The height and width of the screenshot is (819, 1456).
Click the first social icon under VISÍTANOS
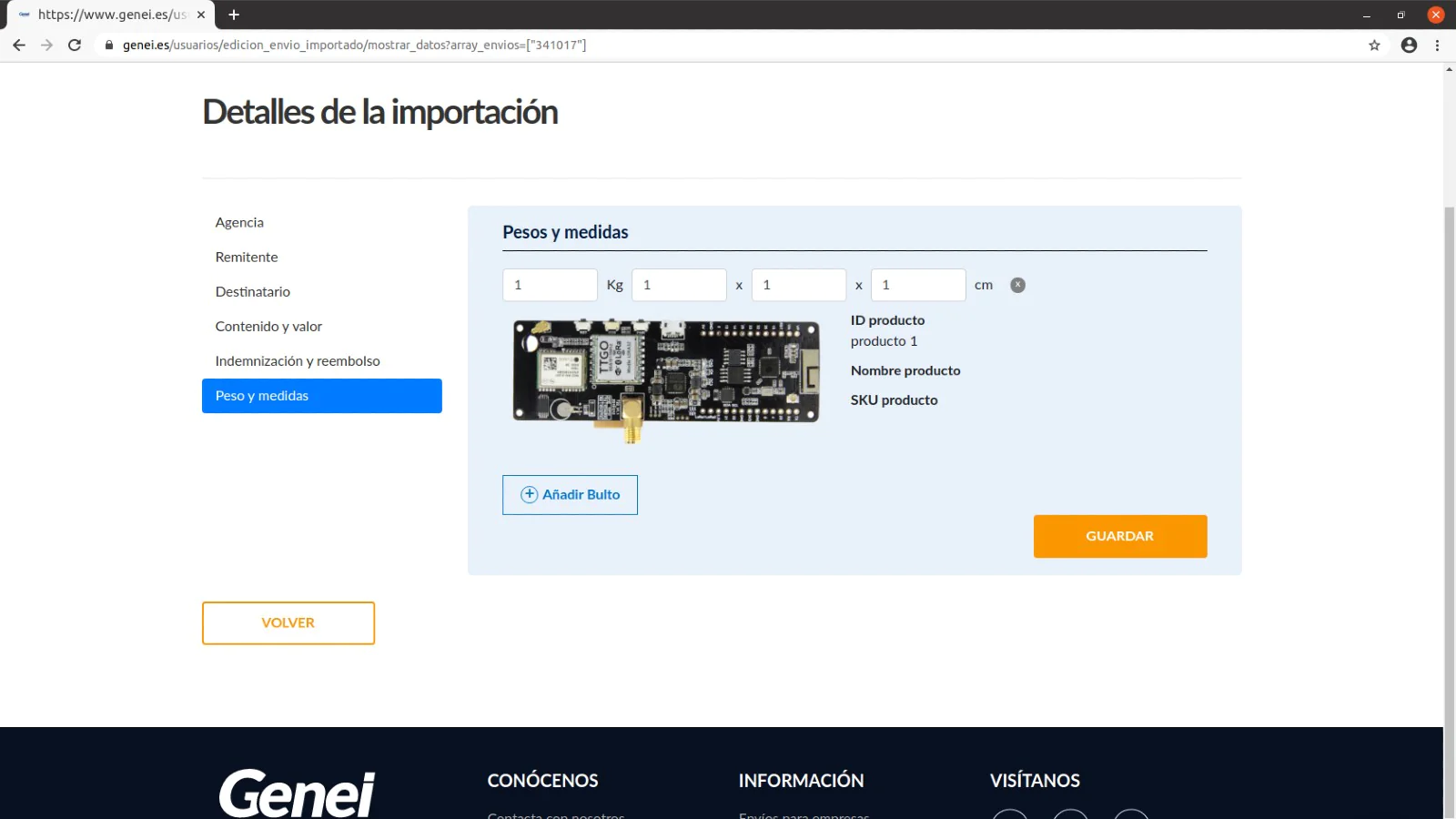coord(1009,816)
